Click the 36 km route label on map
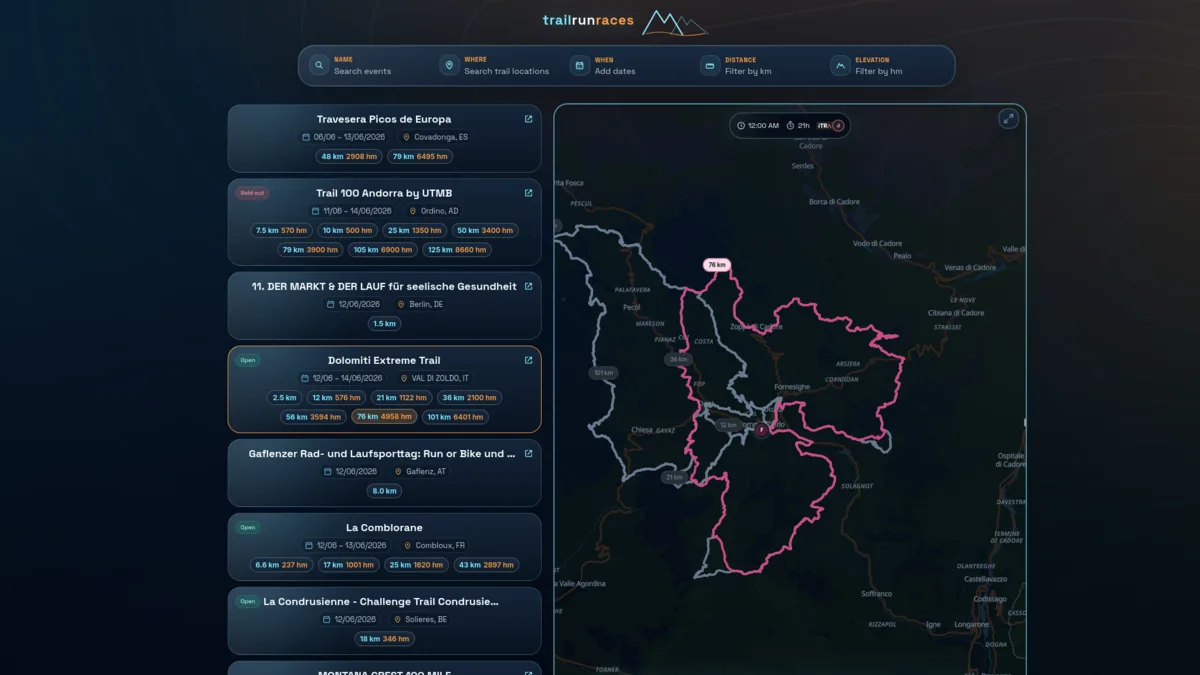The width and height of the screenshot is (1200, 675). (x=679, y=359)
